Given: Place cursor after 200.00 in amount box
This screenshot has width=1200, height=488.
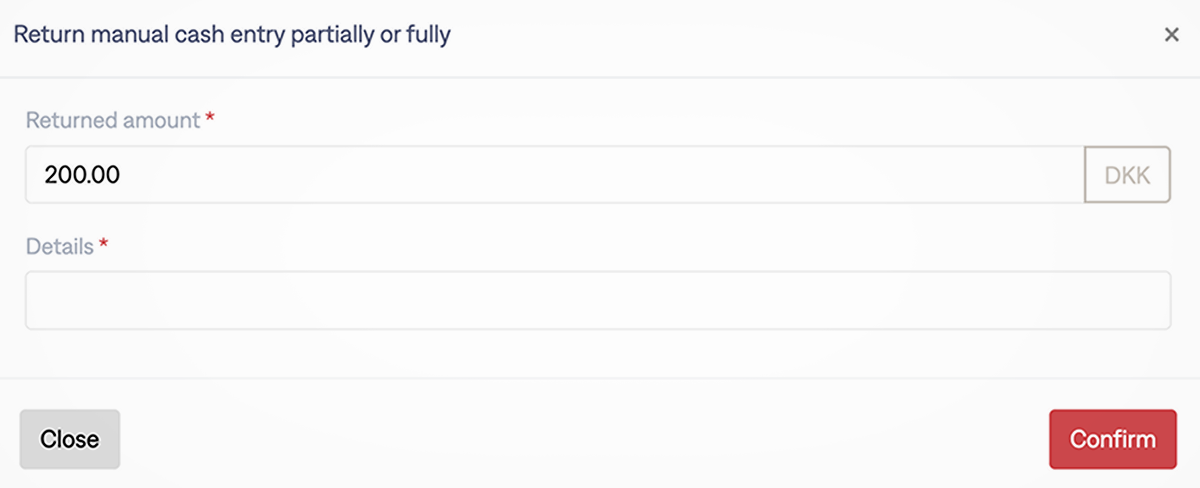Looking at the screenshot, I should (124, 175).
